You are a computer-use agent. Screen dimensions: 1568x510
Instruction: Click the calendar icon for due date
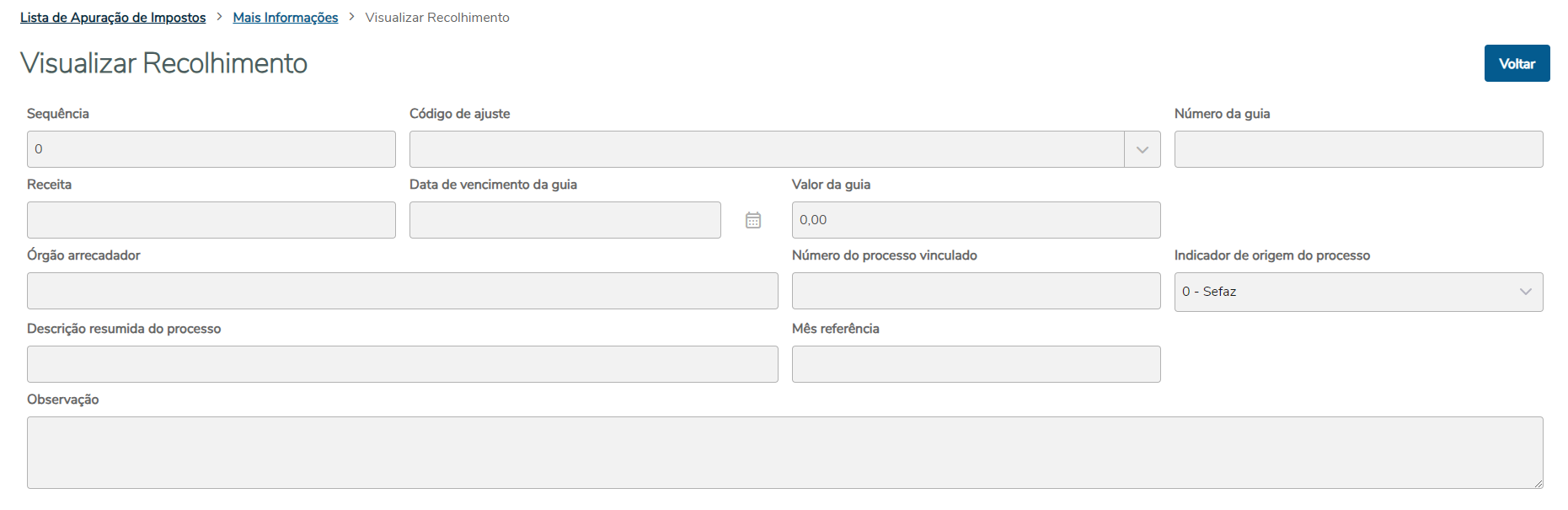753,220
